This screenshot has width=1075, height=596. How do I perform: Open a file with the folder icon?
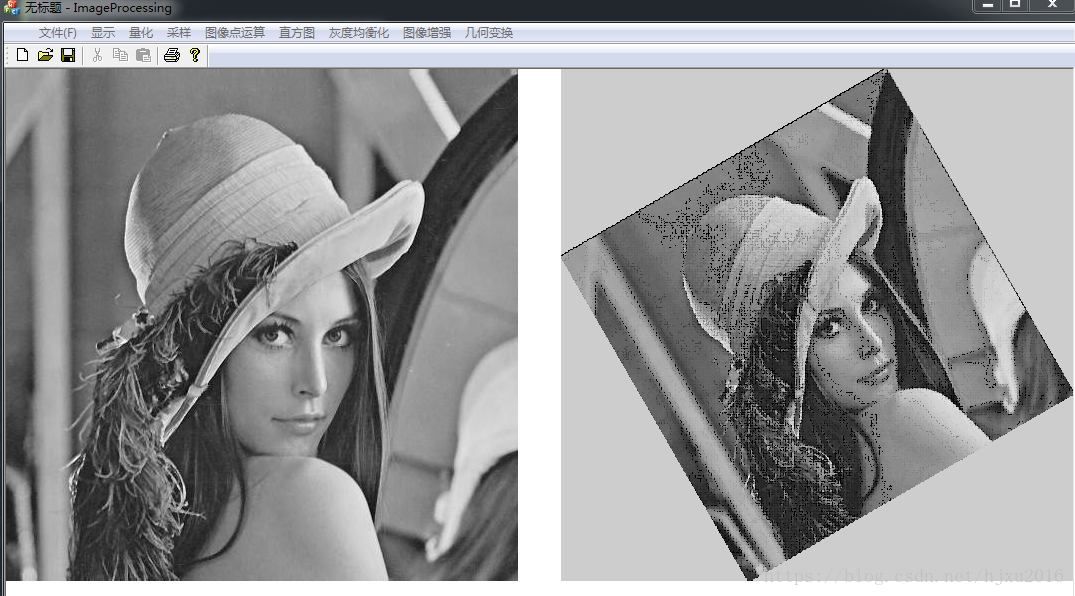(x=45, y=56)
